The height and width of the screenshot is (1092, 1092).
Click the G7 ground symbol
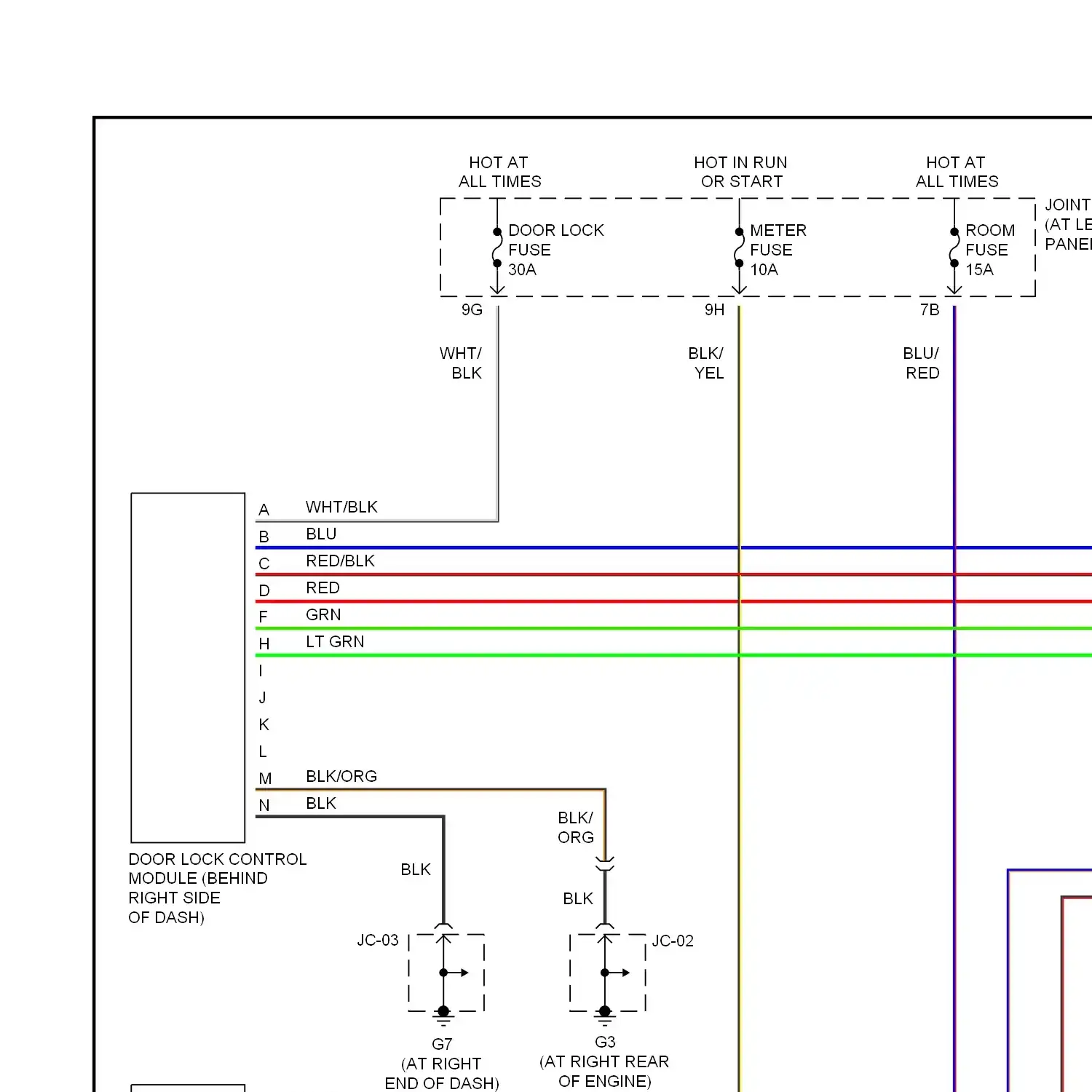[x=443, y=1017]
